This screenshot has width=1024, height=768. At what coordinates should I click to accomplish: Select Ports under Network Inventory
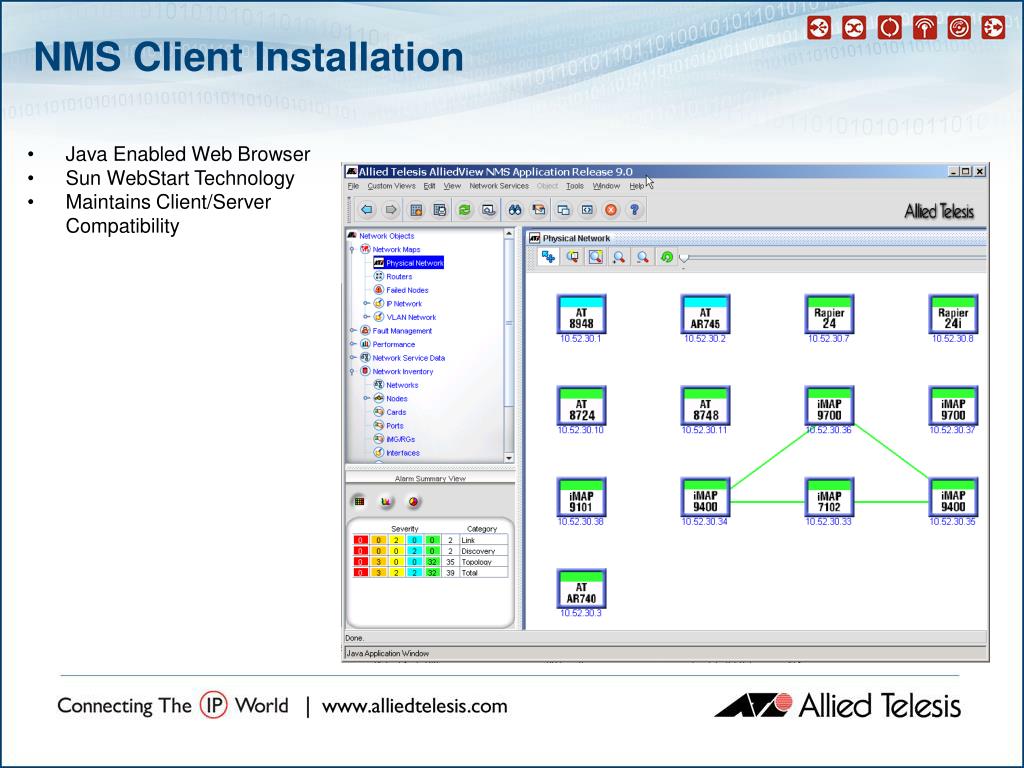coord(394,426)
